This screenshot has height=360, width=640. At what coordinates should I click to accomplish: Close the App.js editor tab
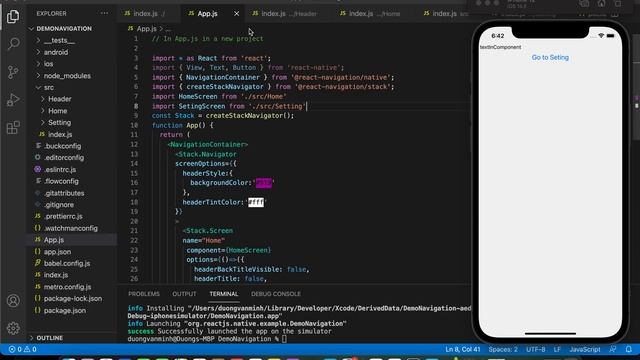click(x=236, y=14)
